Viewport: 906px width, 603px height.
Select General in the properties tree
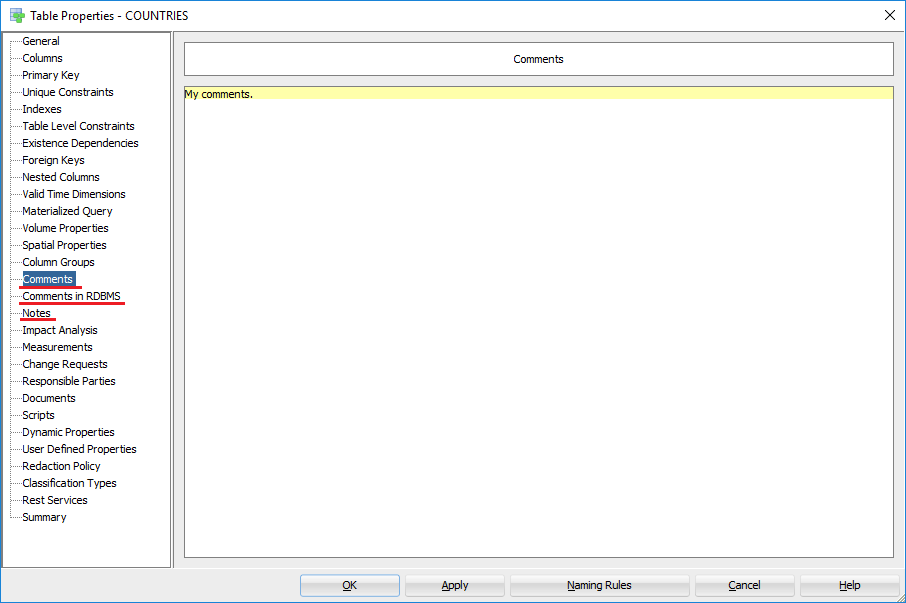tap(41, 41)
